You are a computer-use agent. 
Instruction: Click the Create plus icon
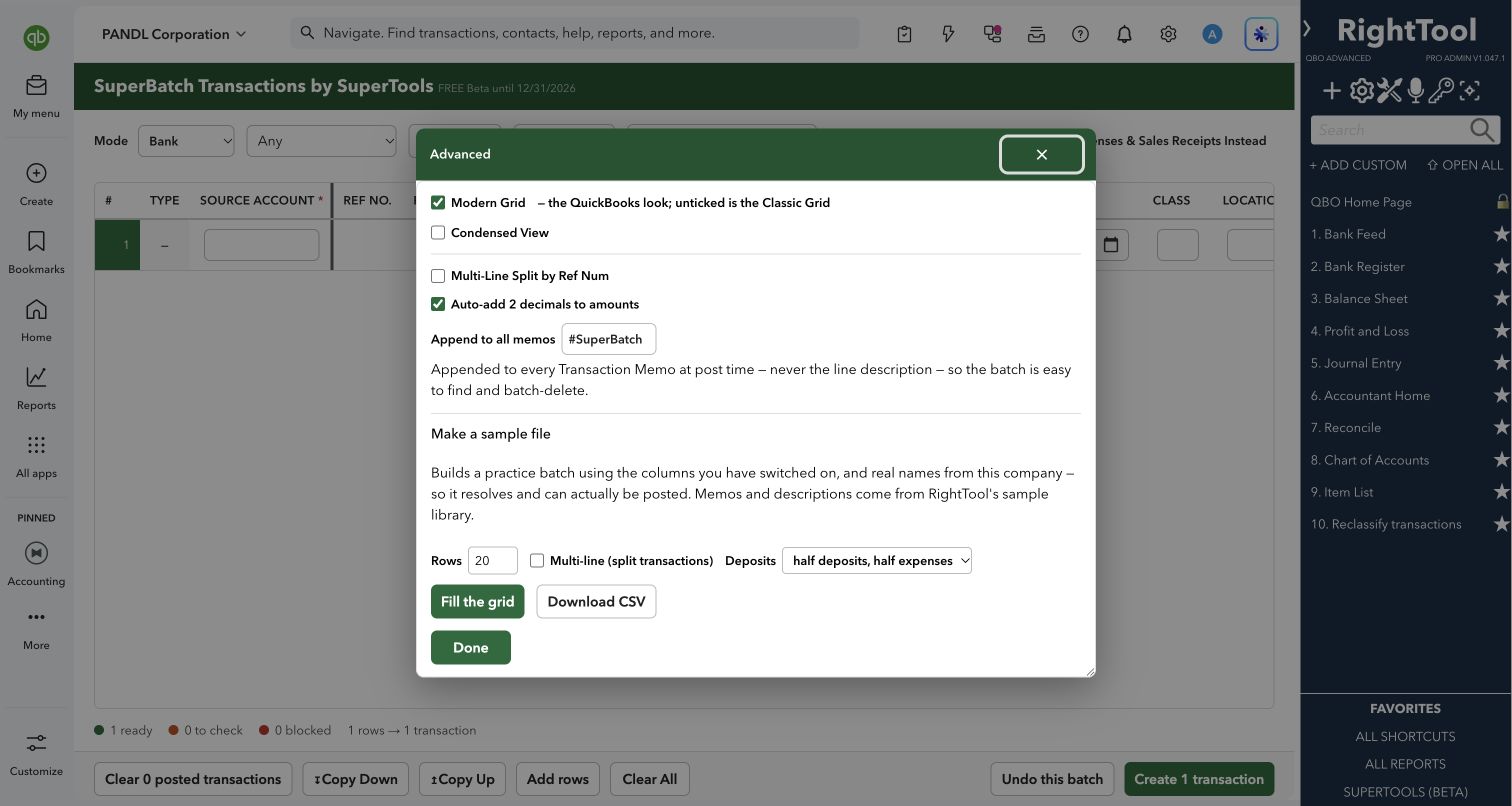click(36, 173)
